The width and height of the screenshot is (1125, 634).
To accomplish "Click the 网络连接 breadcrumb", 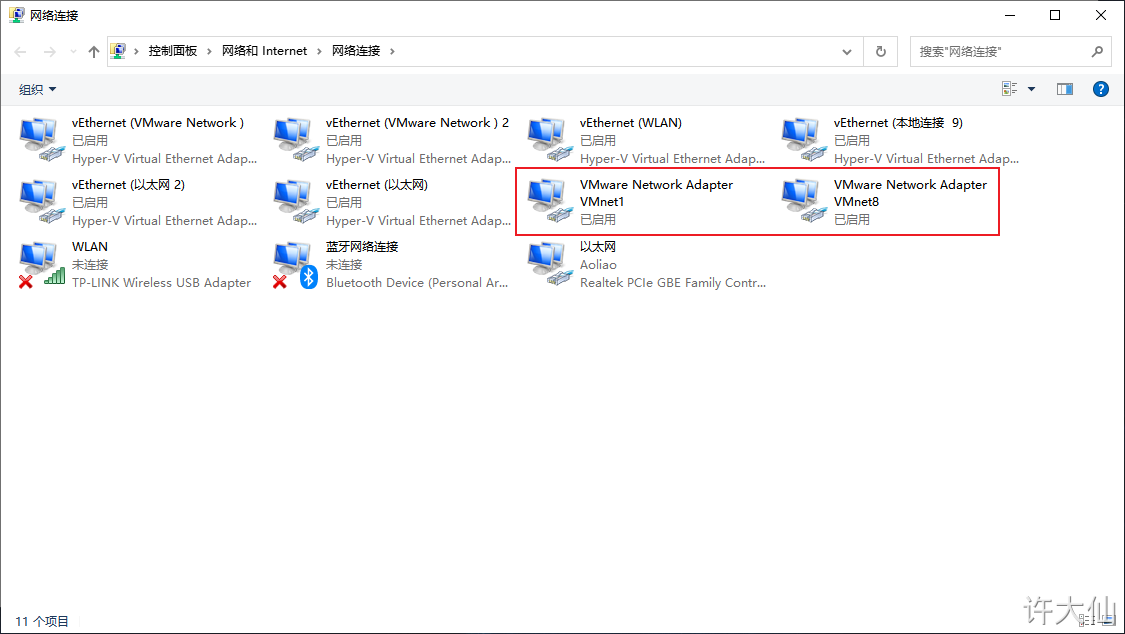I will coord(356,51).
